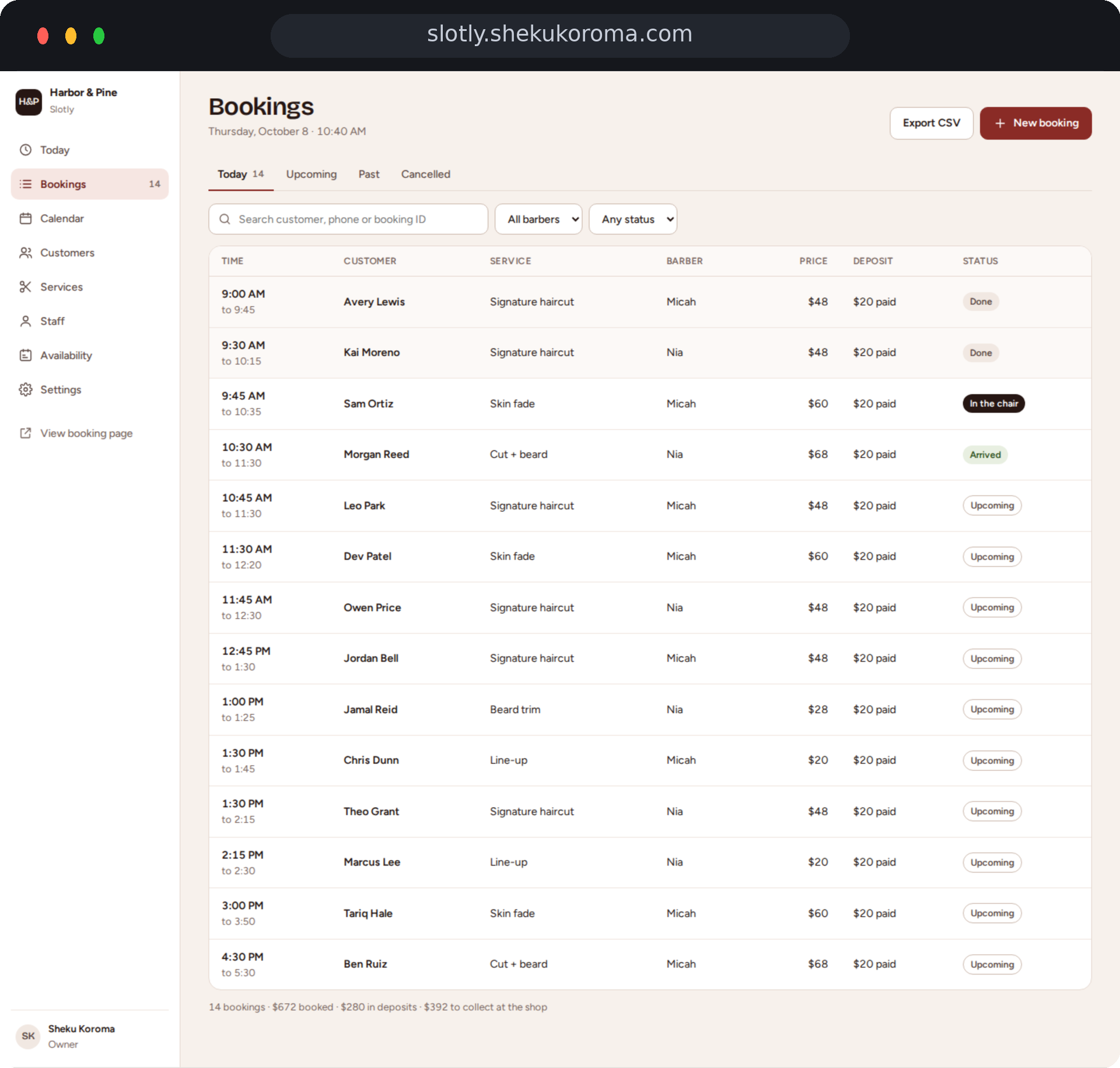Focus the search customer input field
1120x1068 pixels.
point(348,219)
